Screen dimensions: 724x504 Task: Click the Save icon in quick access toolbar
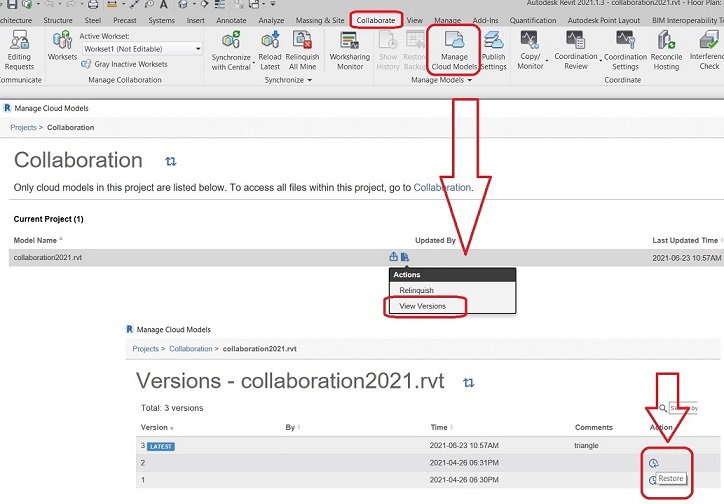click(x=12, y=5)
